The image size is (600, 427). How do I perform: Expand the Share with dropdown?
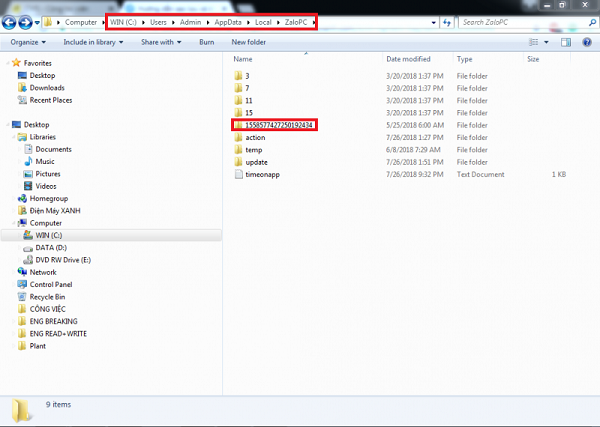163,42
